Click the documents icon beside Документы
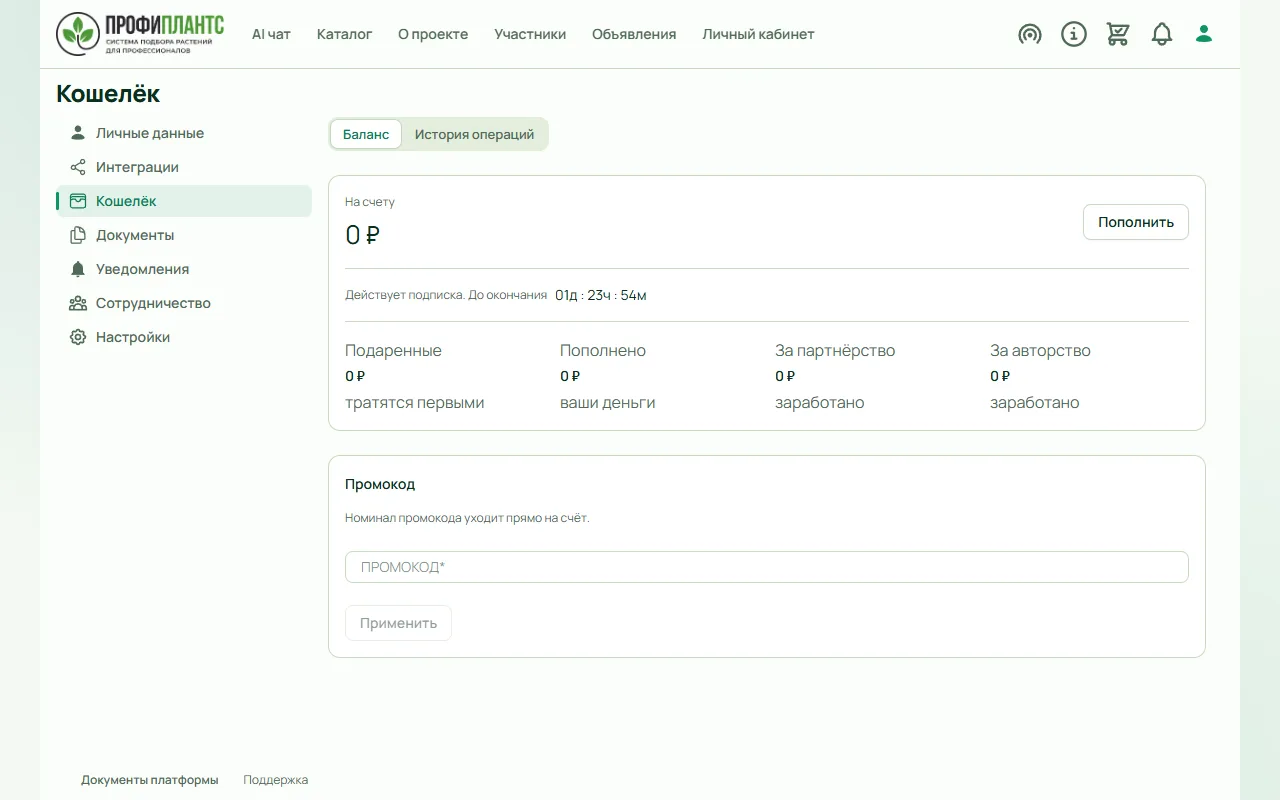The height and width of the screenshot is (800, 1280). tap(78, 235)
